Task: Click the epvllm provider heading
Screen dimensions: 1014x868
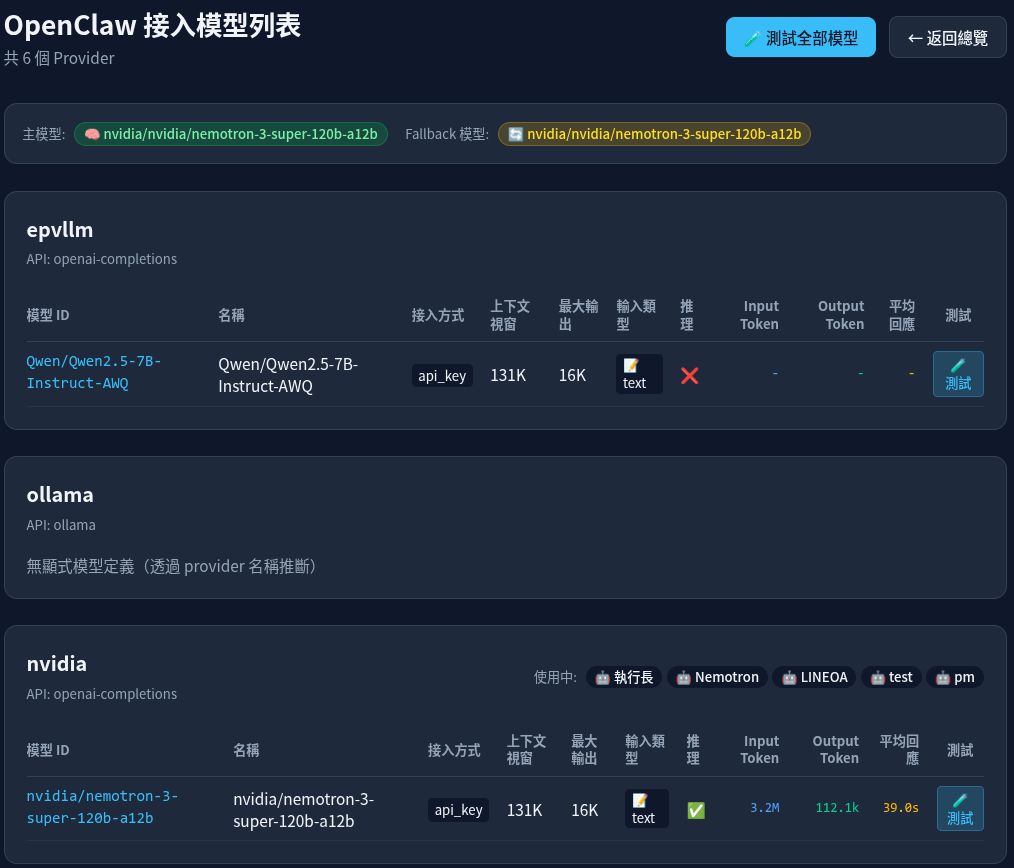Action: pos(59,230)
